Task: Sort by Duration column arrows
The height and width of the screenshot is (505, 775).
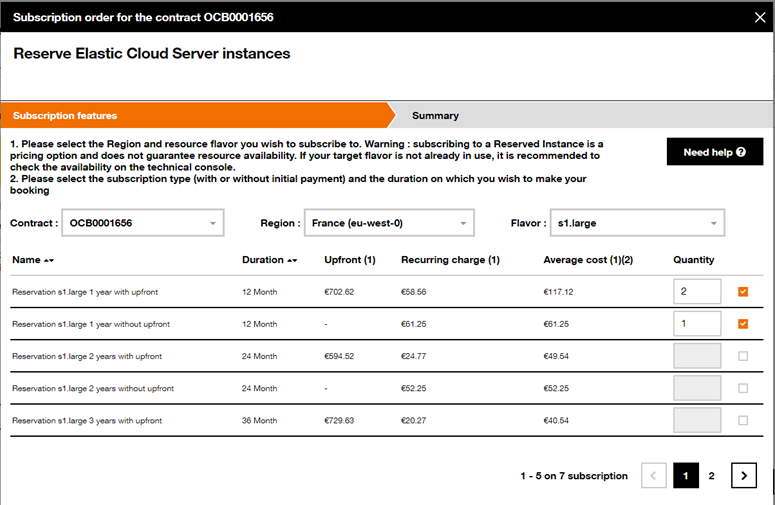Action: [x=292, y=260]
